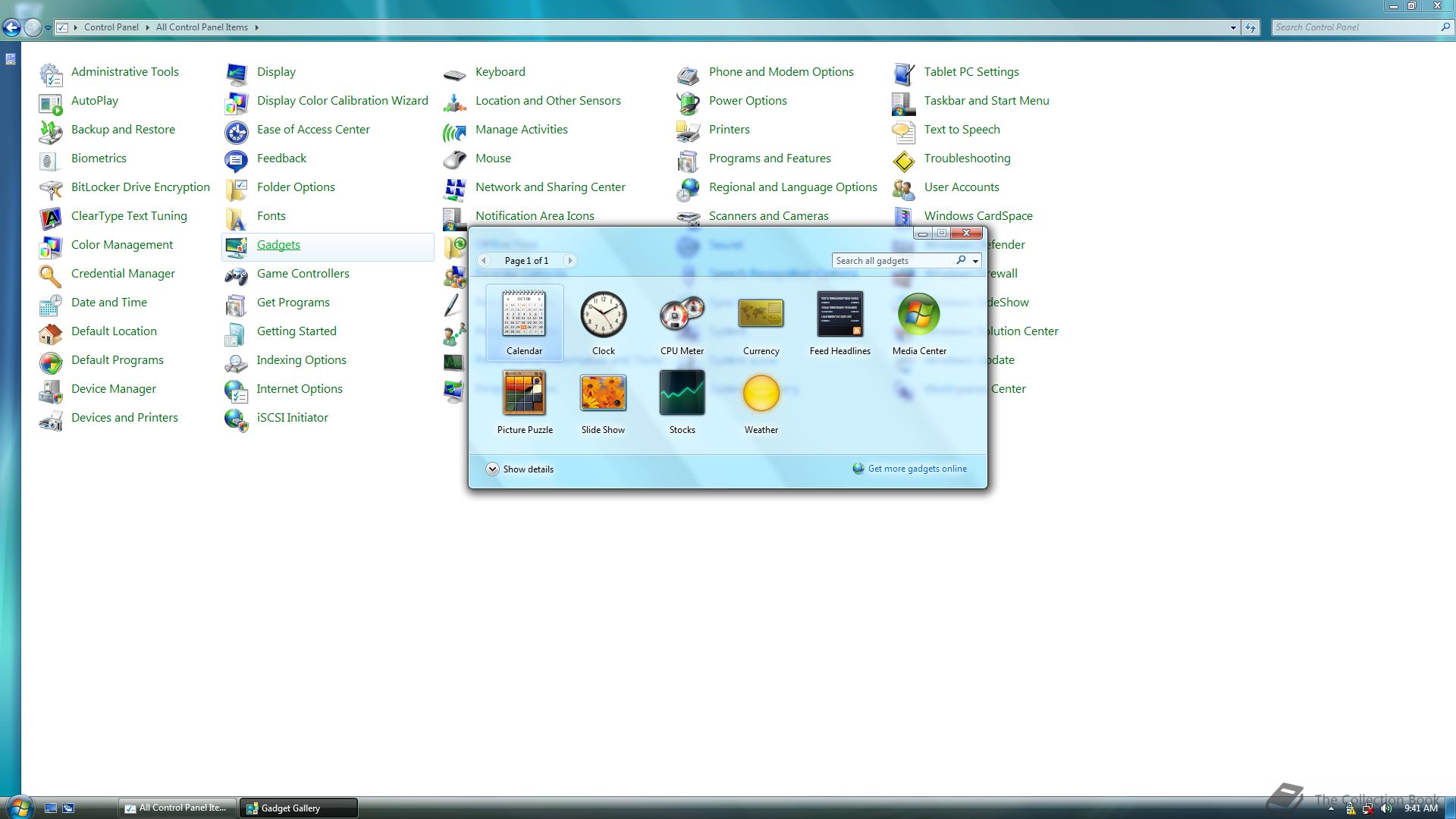Switch to Gadget Gallery taskbar button

point(299,808)
